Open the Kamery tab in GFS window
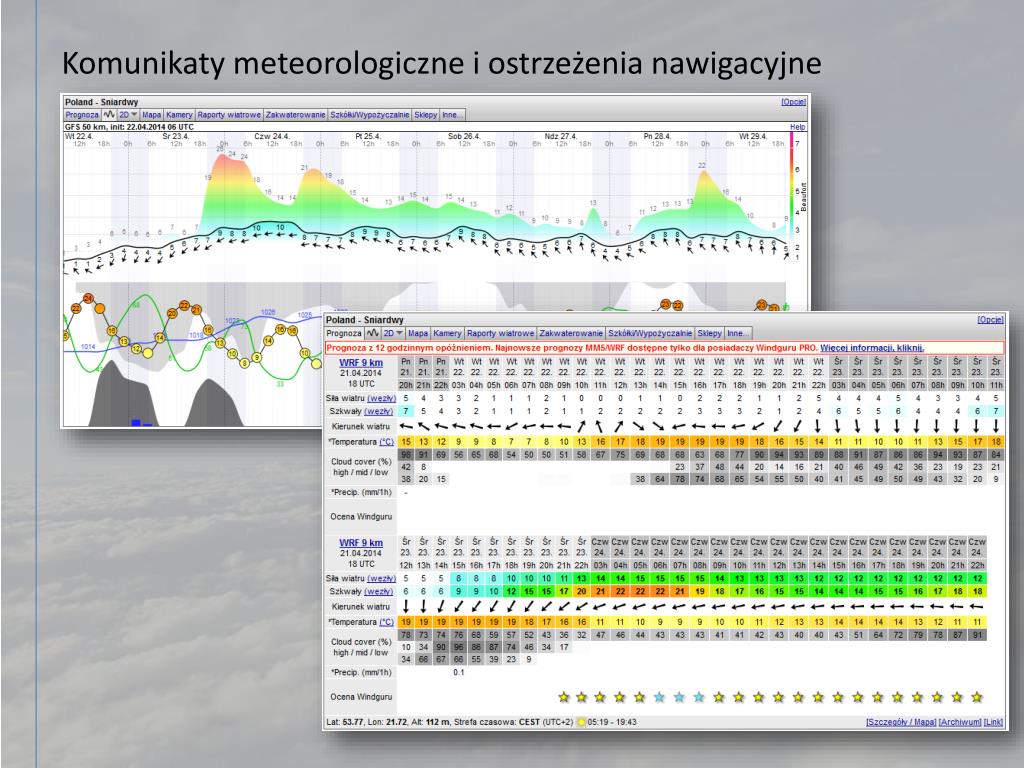 [179, 114]
